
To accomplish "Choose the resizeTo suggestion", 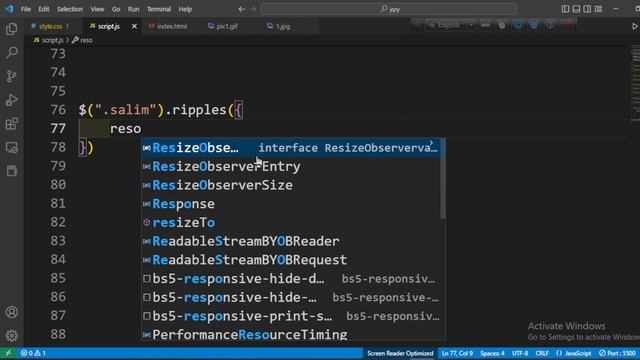I will coord(291,222).
